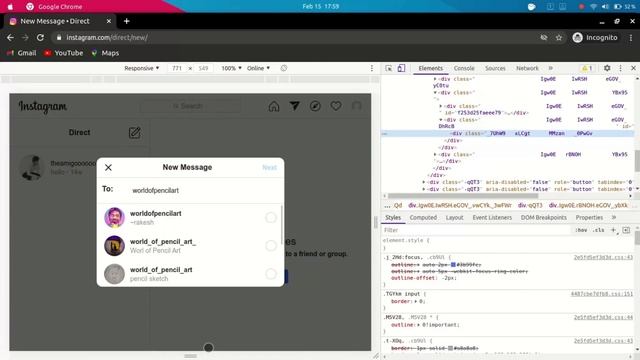Open the Maps bookmark
Screen dimensions: 640x360
pos(105,53)
